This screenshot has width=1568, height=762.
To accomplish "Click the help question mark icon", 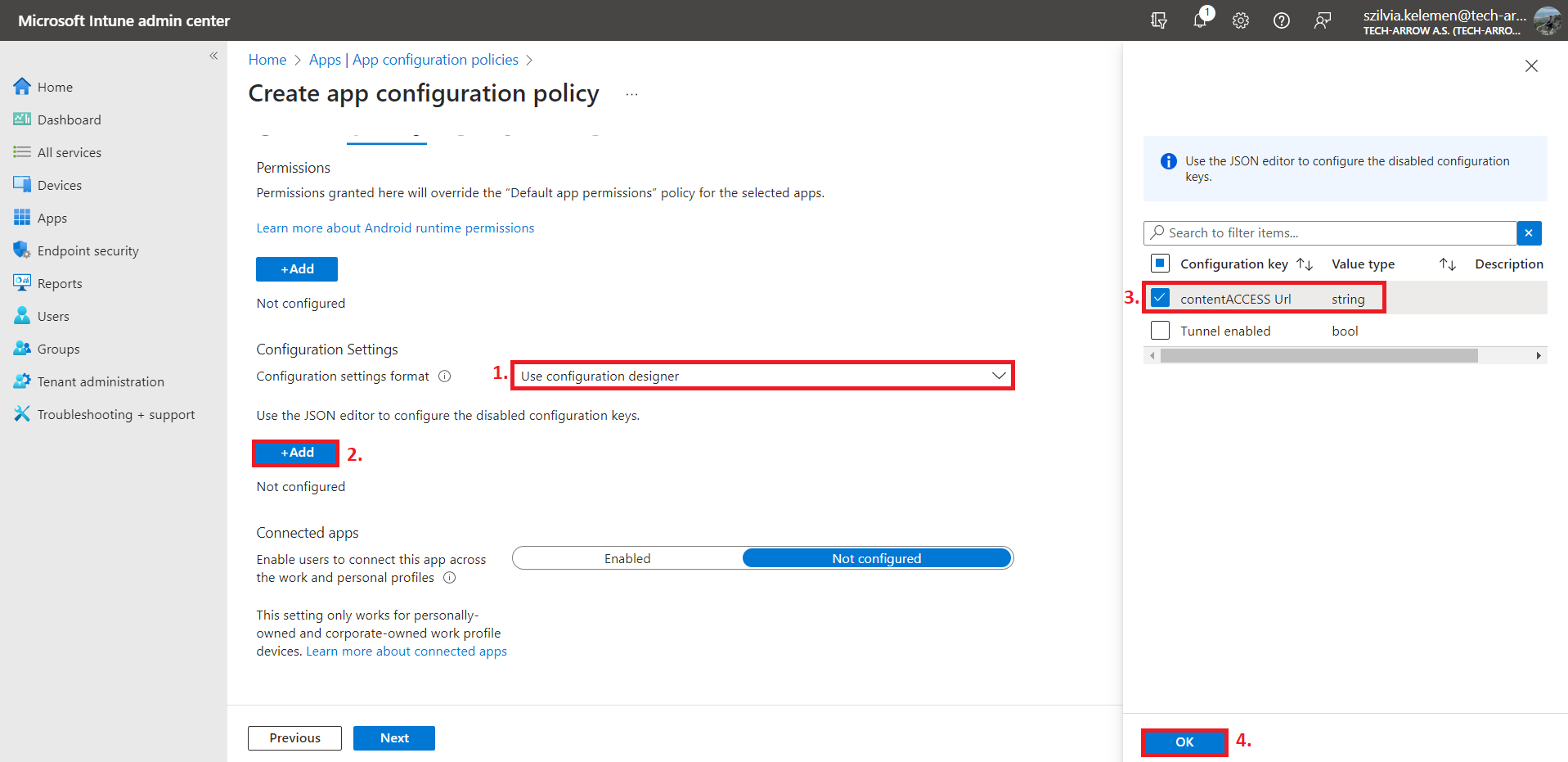I will click(x=1282, y=20).
